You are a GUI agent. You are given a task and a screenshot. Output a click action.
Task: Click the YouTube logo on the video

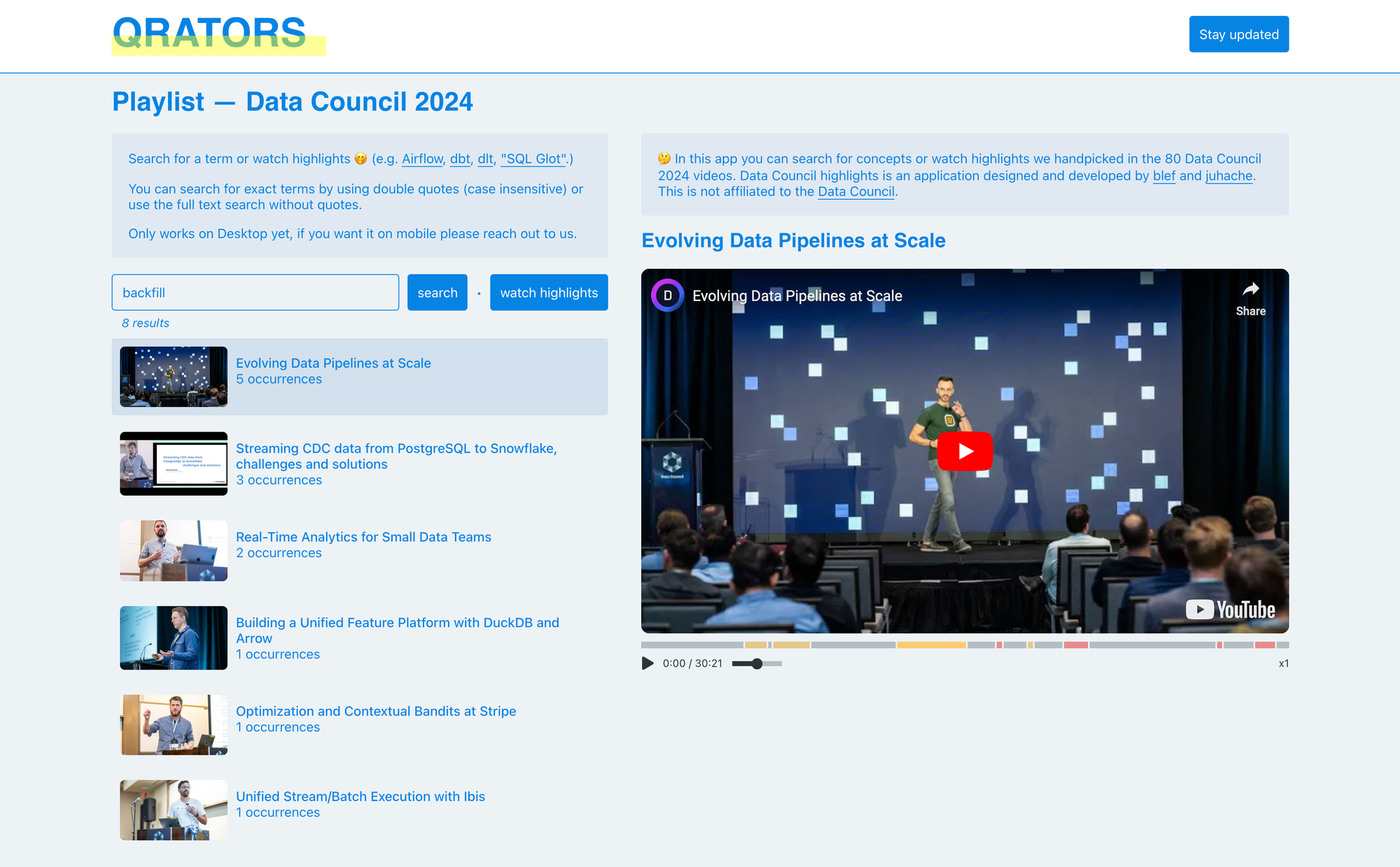point(1231,609)
